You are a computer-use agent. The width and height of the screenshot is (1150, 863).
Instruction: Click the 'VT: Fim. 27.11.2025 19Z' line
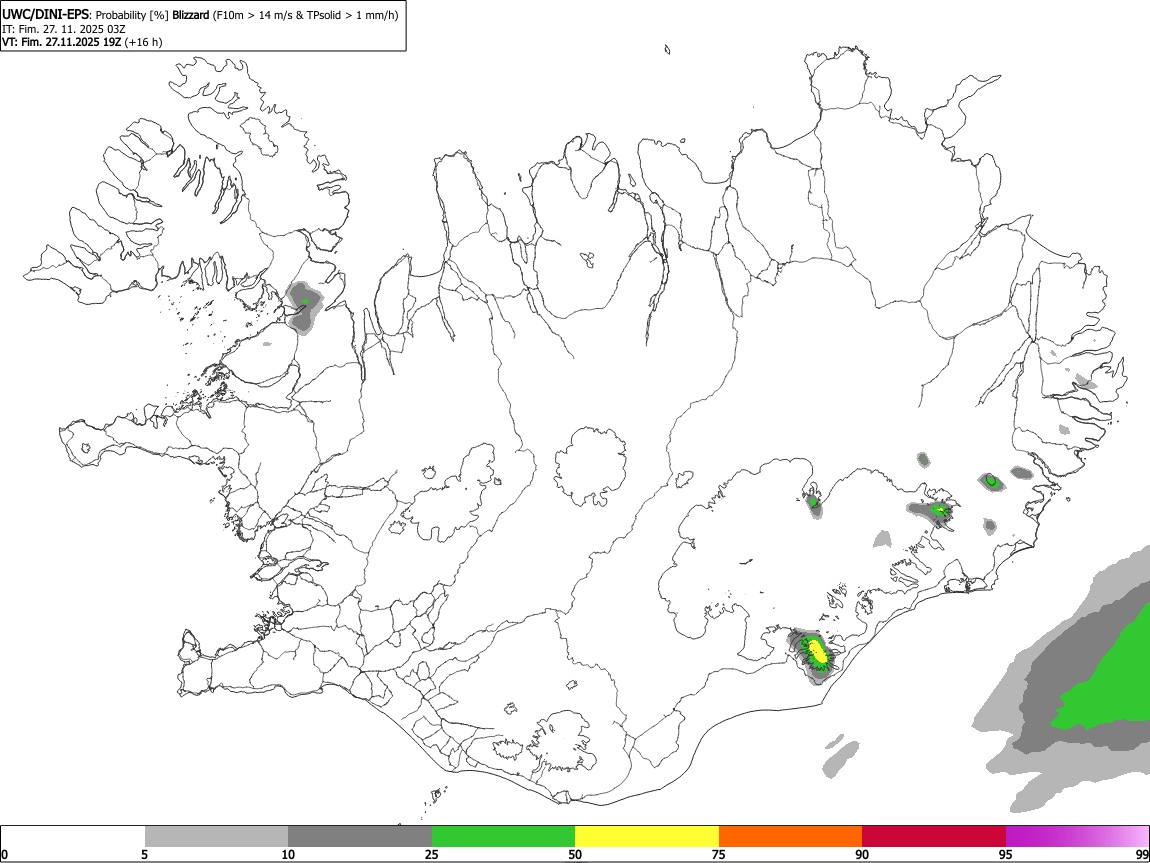(x=62, y=42)
